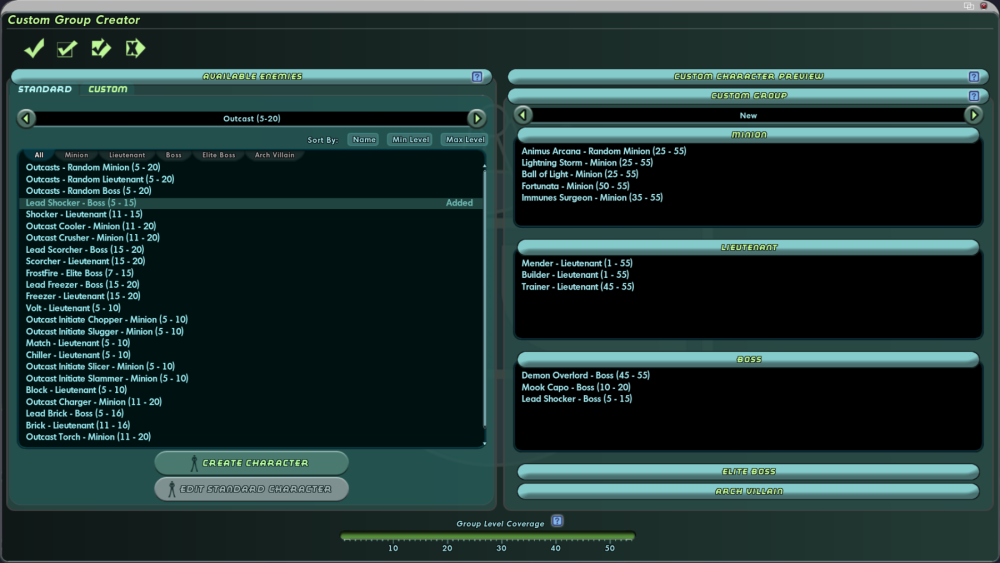This screenshot has height=563, width=1000.
Task: Click the checkmark with arrow icon
Action: (x=101, y=48)
